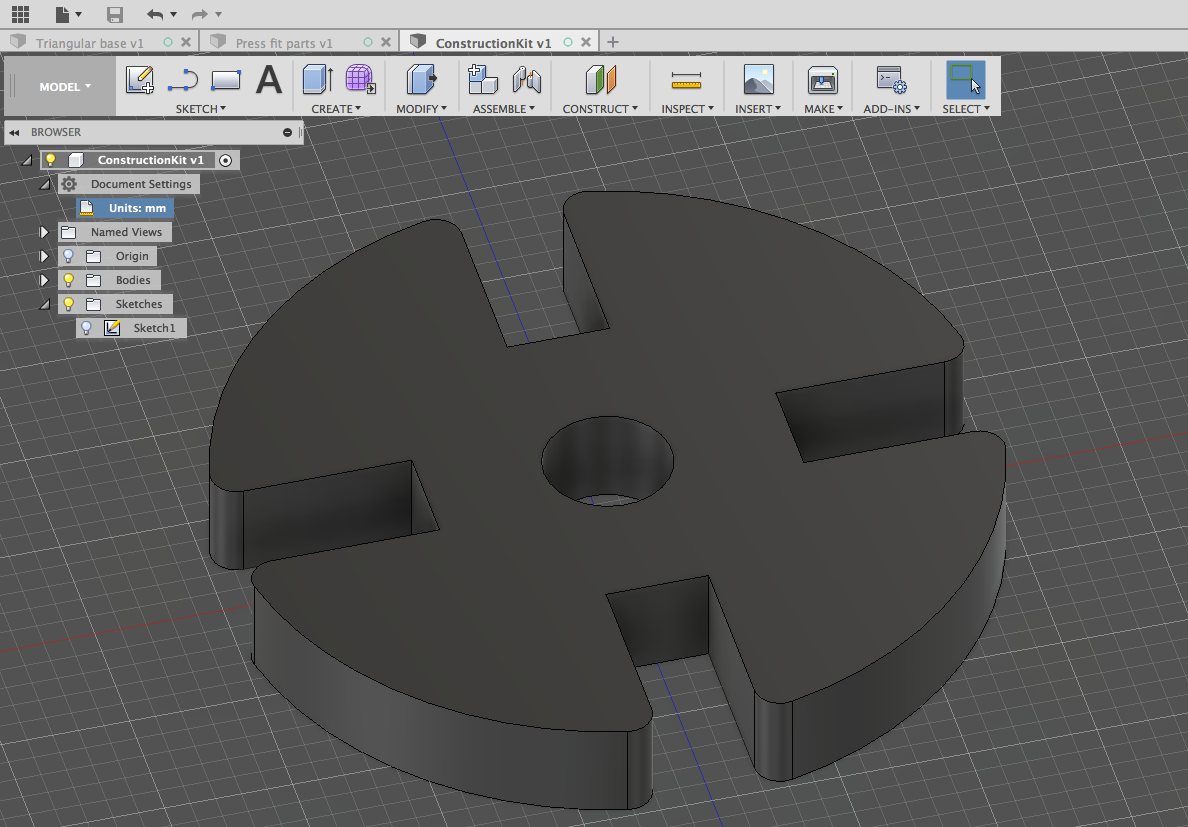Viewport: 1188px width, 827px height.
Task: Select the Line sketch tool
Action: tap(183, 80)
